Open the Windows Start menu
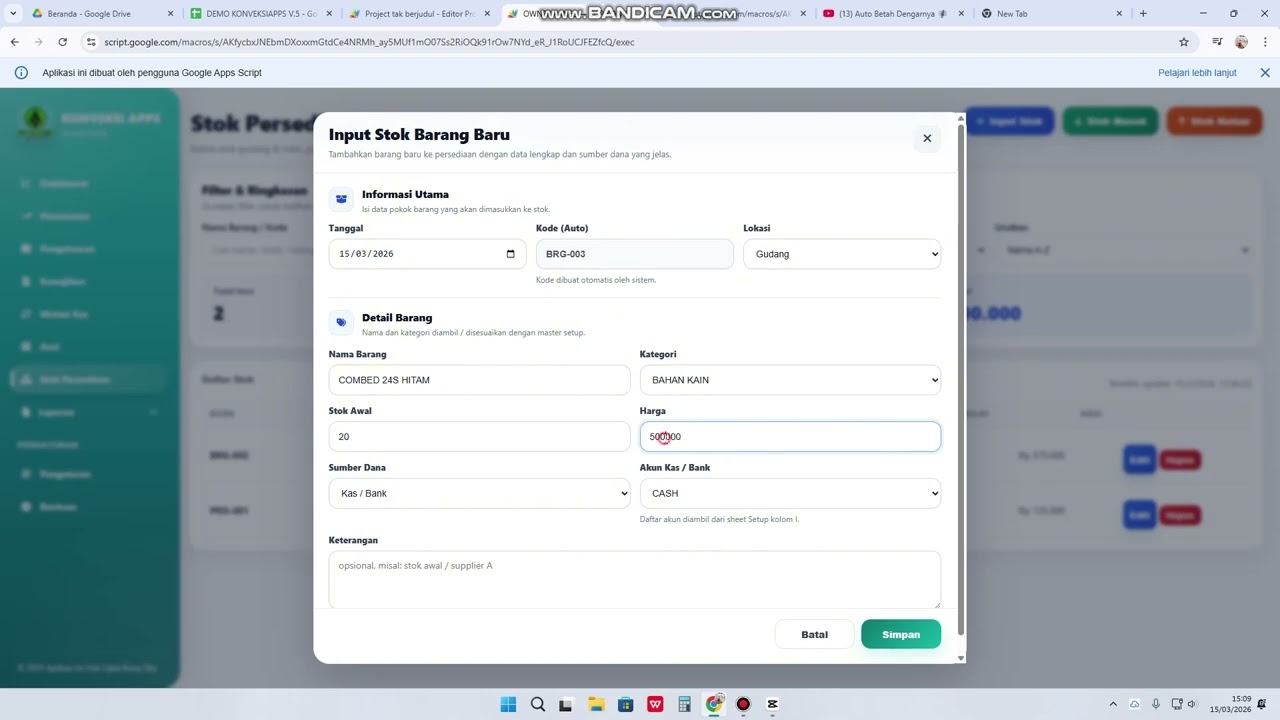The width and height of the screenshot is (1280, 720). coord(508,704)
